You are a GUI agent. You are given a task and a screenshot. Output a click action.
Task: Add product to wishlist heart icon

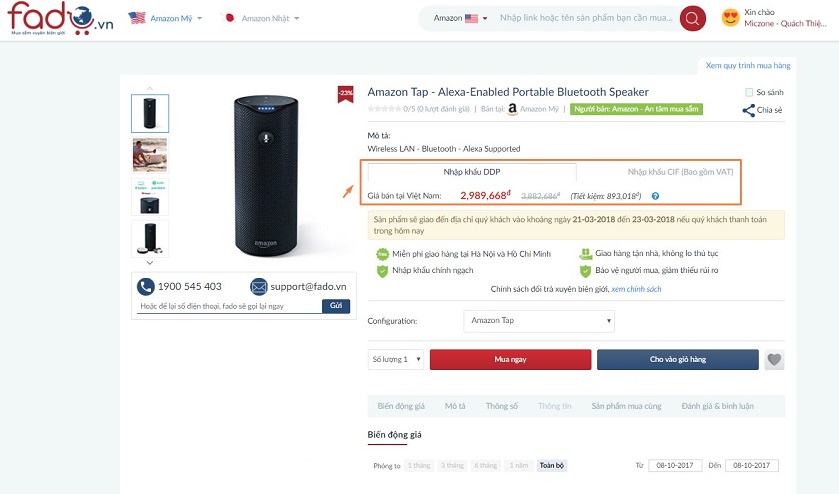[x=774, y=360]
